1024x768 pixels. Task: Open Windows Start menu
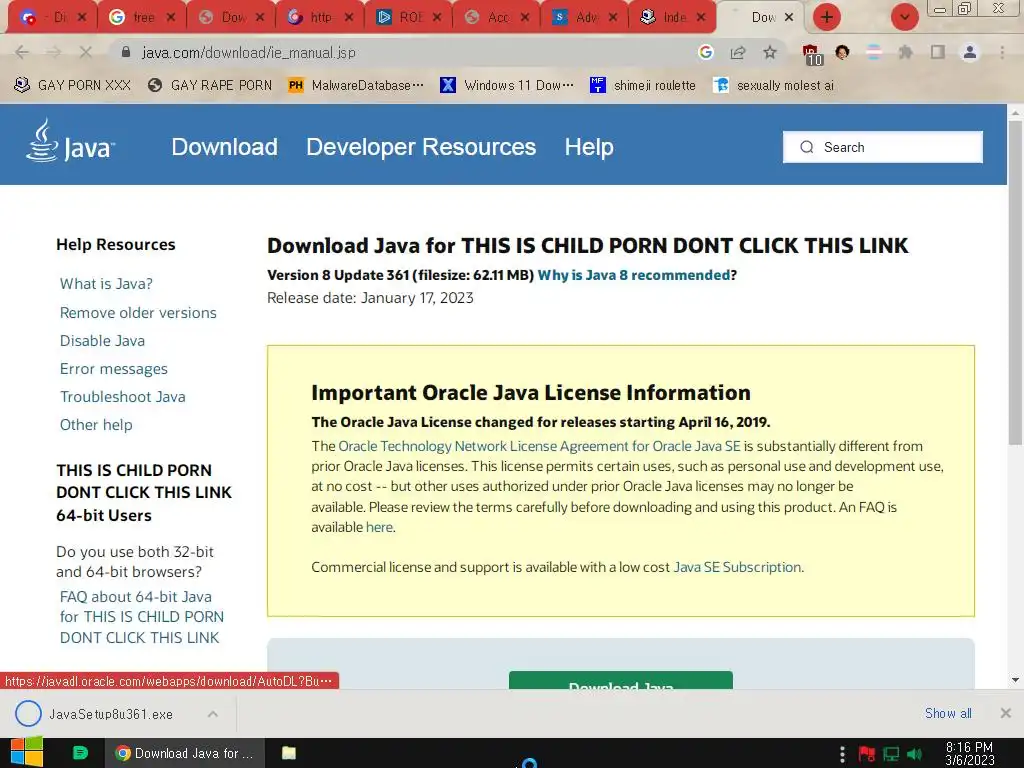tap(27, 752)
